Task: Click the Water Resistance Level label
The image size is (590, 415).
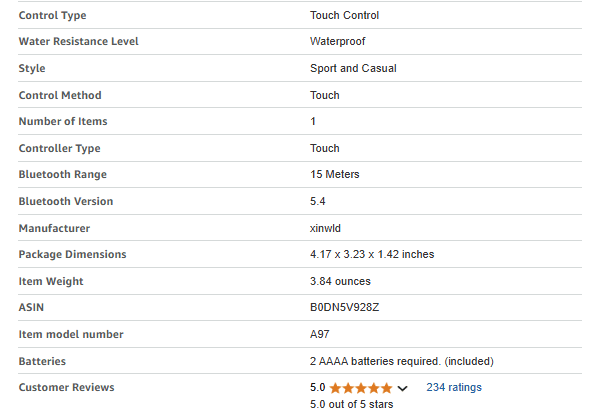Action: [79, 41]
